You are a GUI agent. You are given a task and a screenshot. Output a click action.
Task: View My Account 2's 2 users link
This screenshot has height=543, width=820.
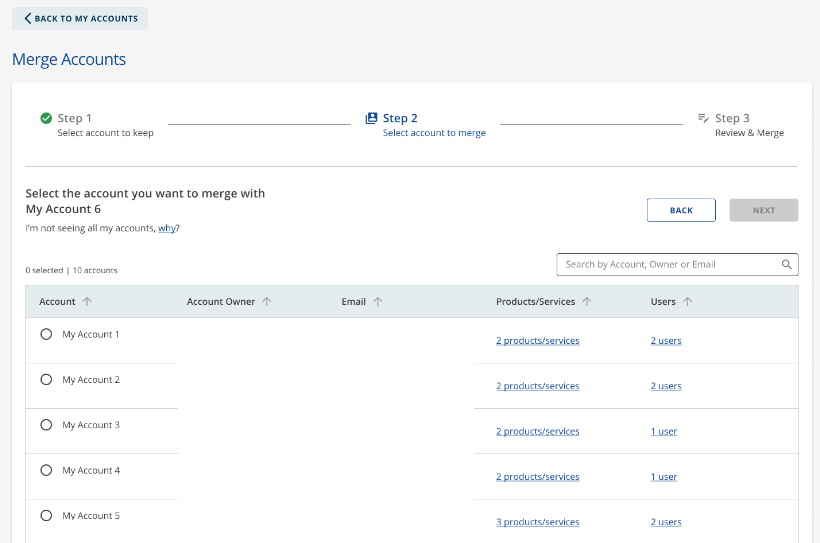click(x=665, y=386)
